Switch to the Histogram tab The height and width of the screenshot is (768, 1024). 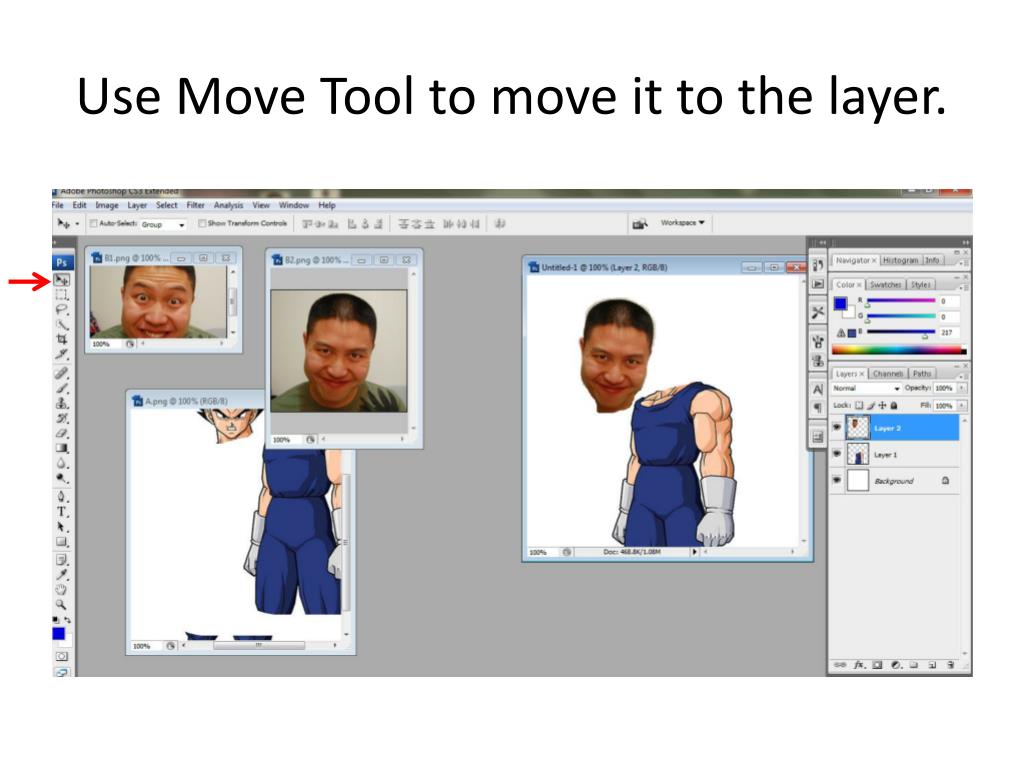pos(900,260)
